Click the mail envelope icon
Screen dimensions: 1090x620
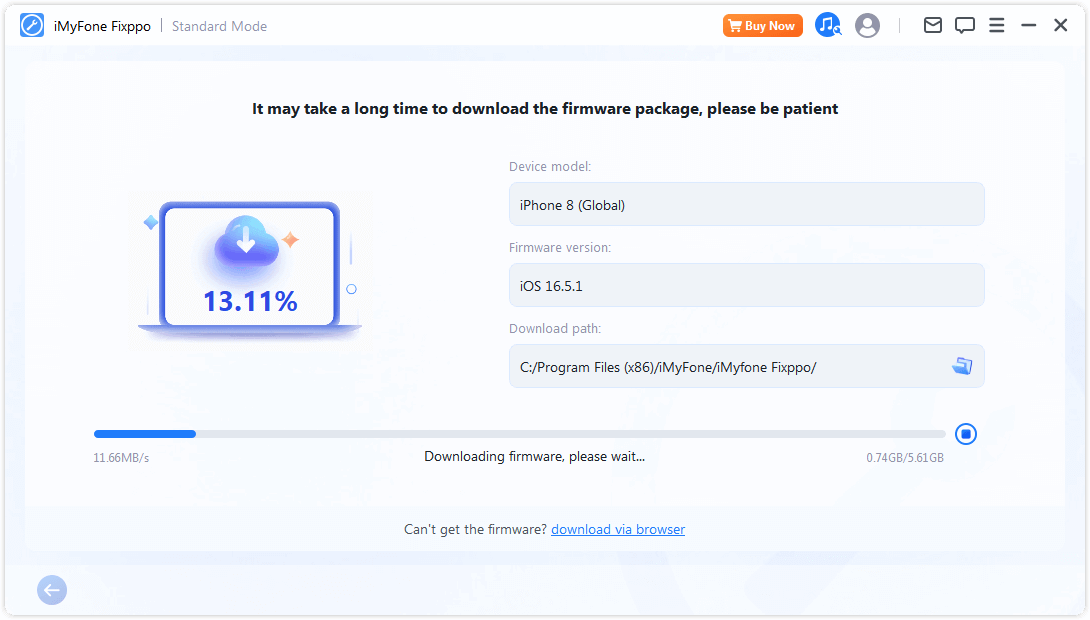(x=932, y=26)
